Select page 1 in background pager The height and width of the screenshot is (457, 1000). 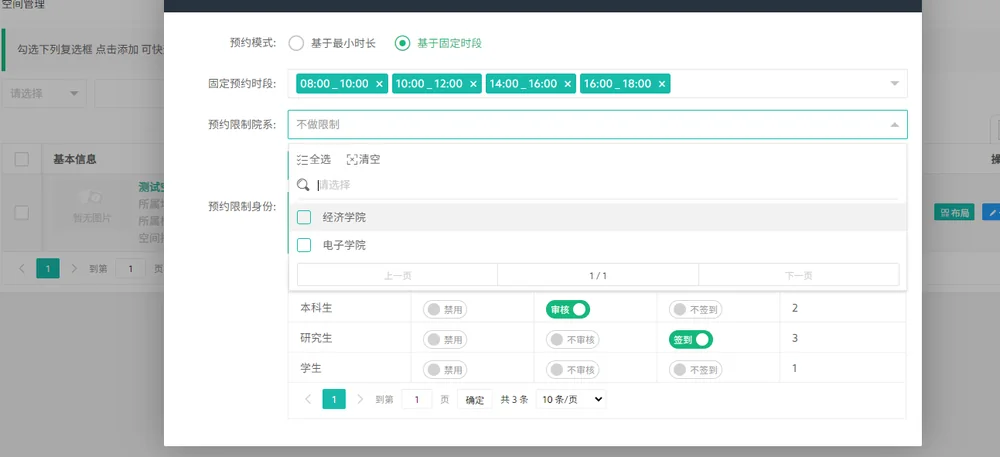(x=48, y=268)
